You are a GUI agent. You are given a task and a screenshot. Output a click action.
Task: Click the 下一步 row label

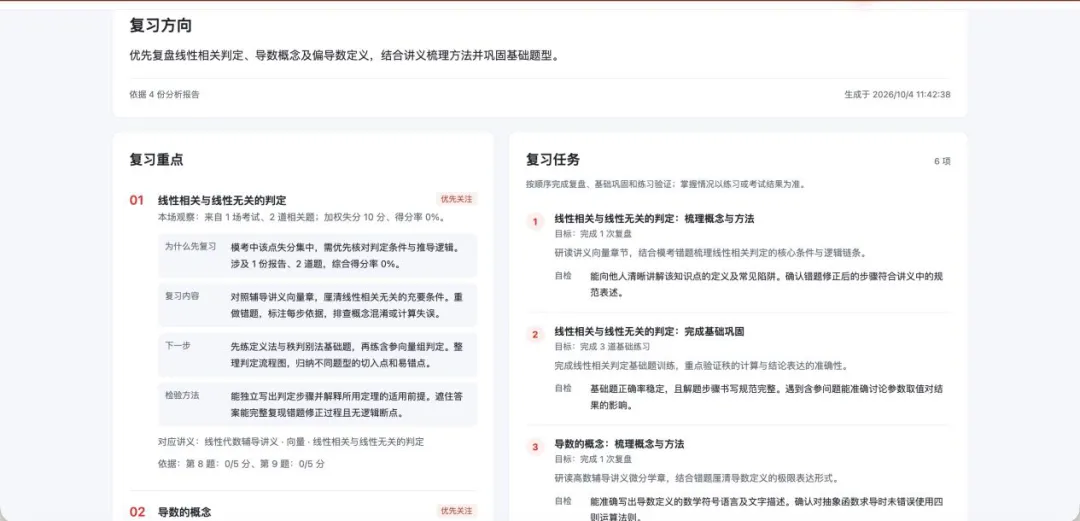point(178,345)
